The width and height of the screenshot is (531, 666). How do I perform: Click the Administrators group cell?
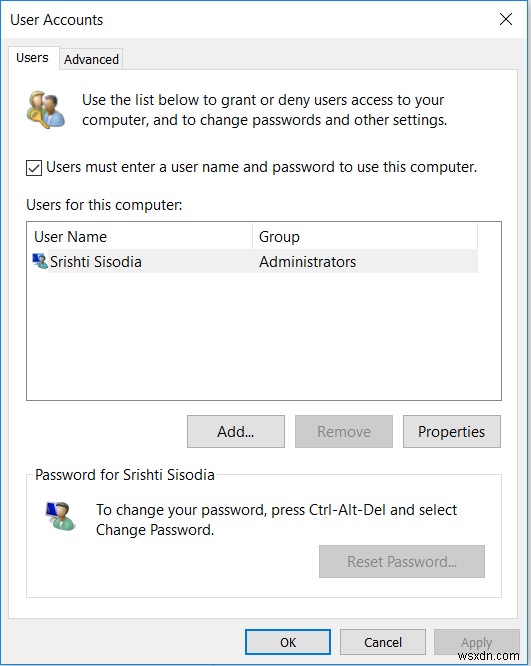coord(308,262)
